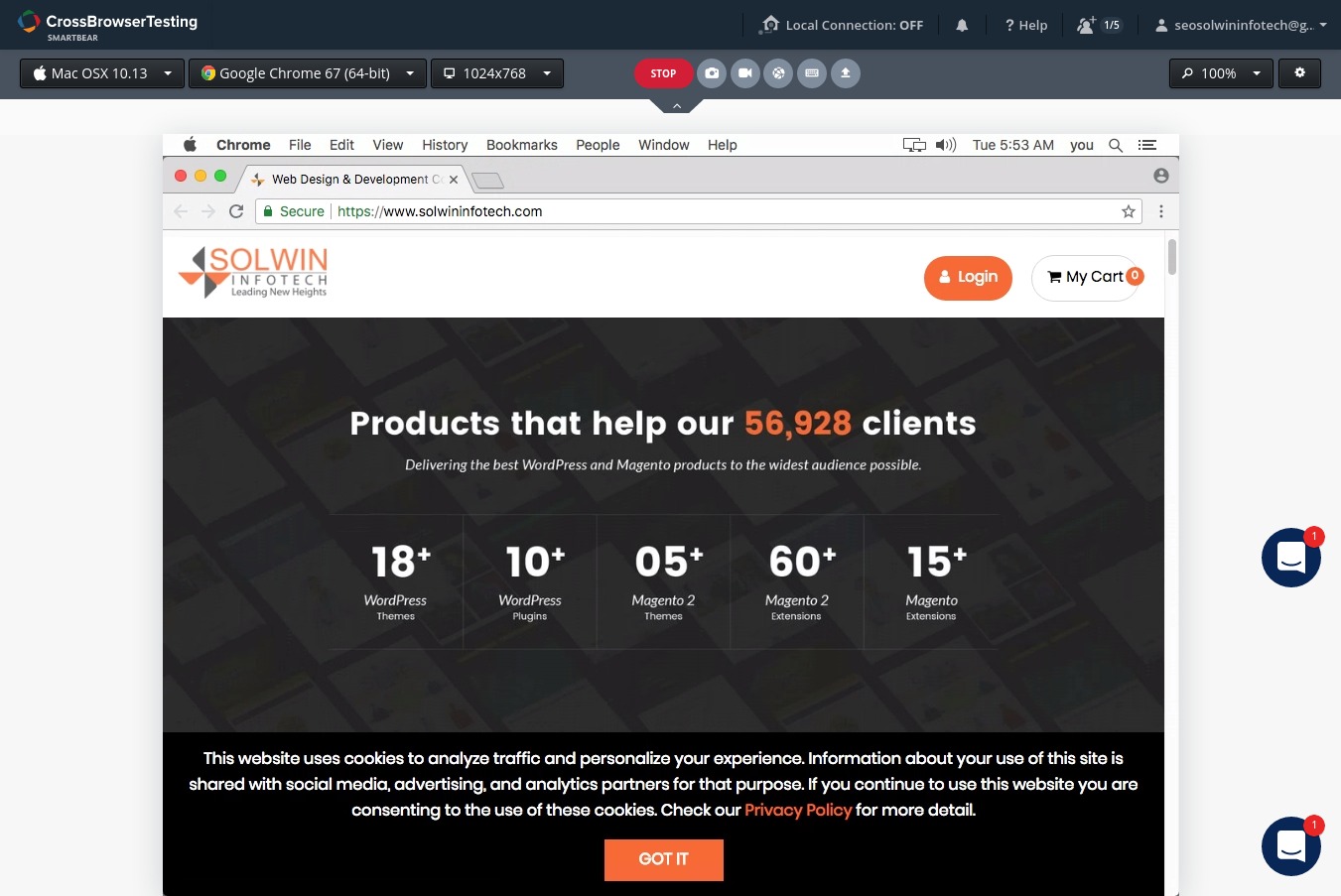Open the notifications bell

(x=962, y=25)
